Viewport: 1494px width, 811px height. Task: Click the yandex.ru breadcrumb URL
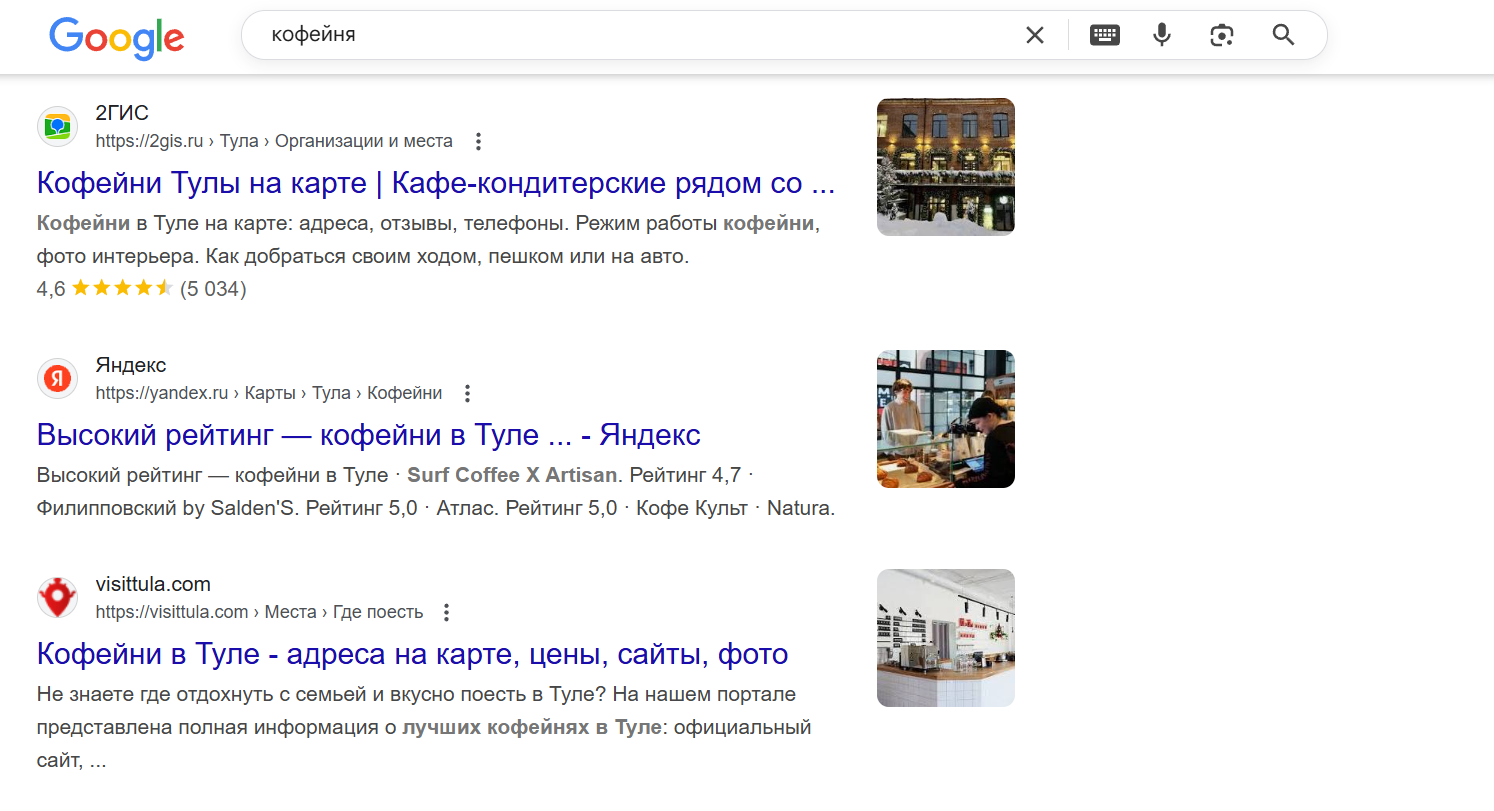click(x=269, y=394)
